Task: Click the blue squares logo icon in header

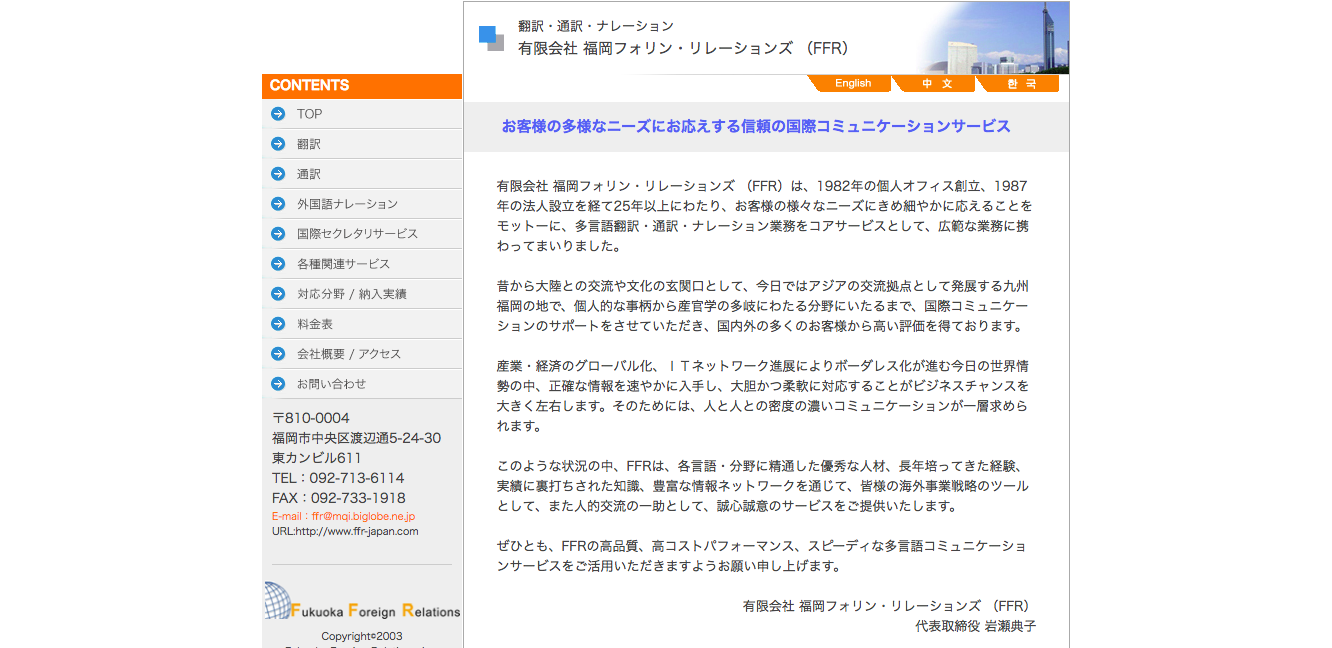Action: pos(491,38)
